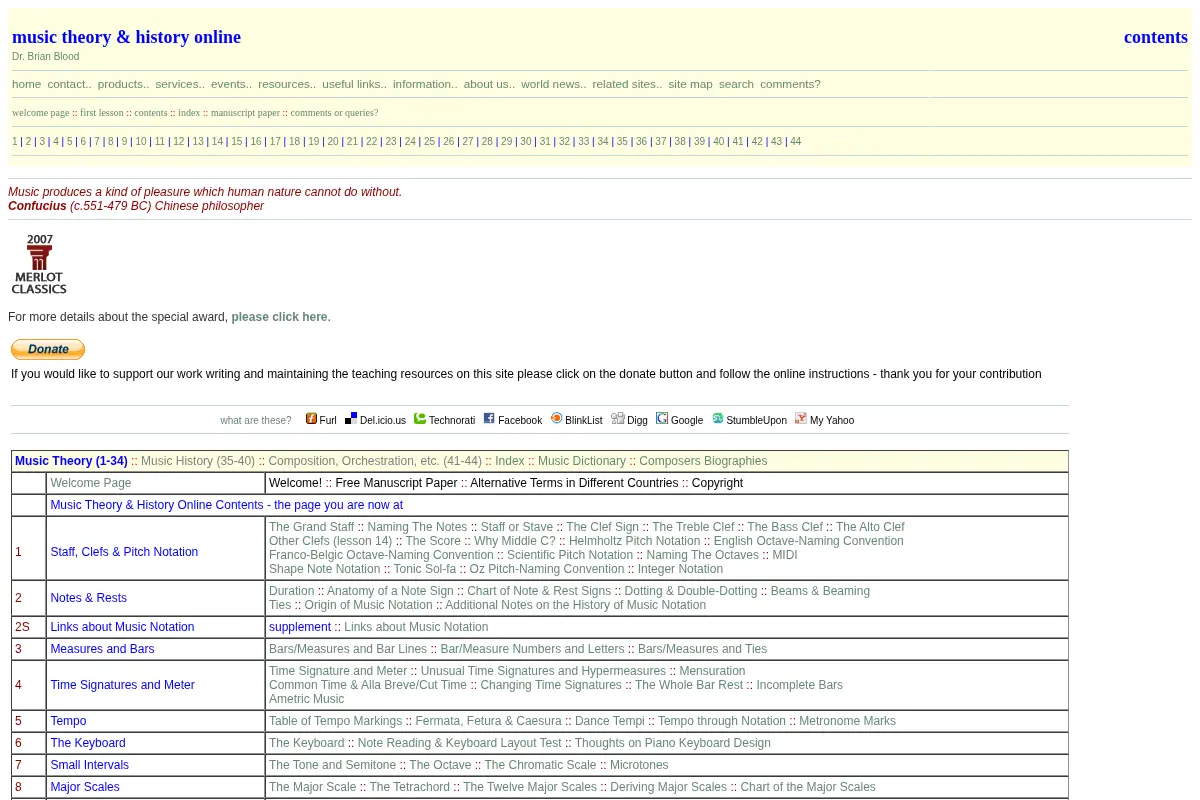Image resolution: width=1200 pixels, height=800 pixels.
Task: Open the 'home' navigation menu item
Action: pyautogui.click(x=26, y=84)
